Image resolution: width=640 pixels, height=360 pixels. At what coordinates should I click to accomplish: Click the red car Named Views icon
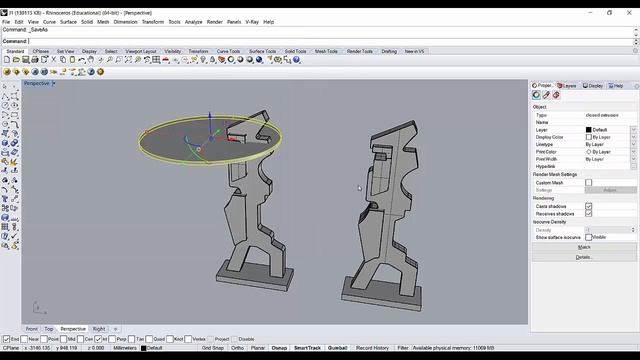[x=166, y=60]
